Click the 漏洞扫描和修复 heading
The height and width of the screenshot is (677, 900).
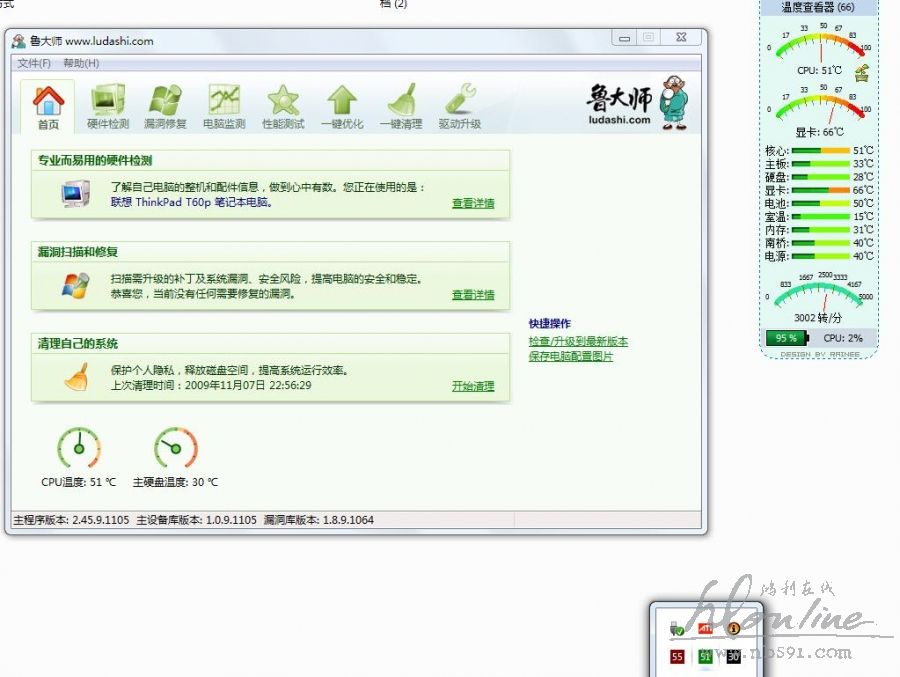coord(77,252)
